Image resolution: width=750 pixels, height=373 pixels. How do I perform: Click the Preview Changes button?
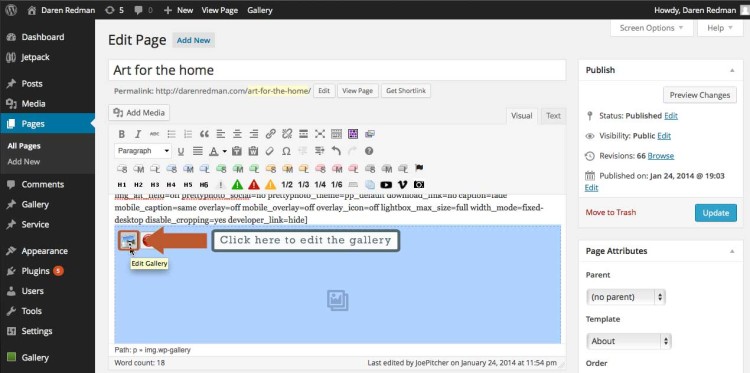(x=700, y=95)
